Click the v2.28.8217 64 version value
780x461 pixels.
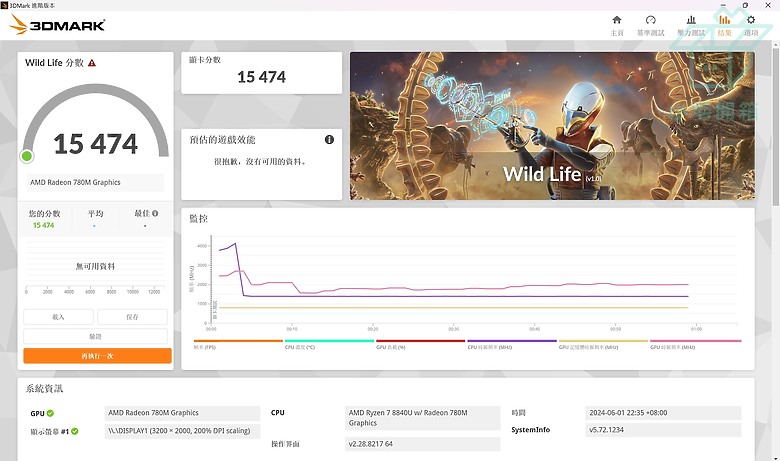423,444
